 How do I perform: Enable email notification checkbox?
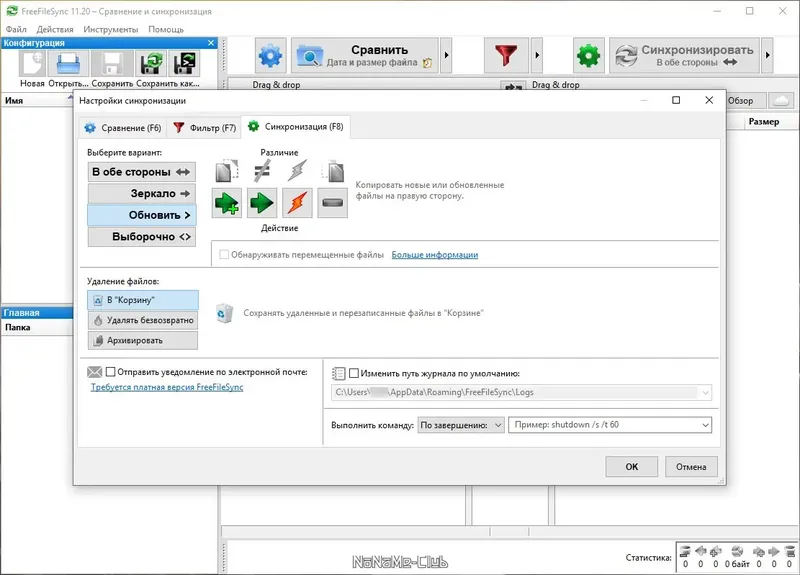[x=110, y=372]
